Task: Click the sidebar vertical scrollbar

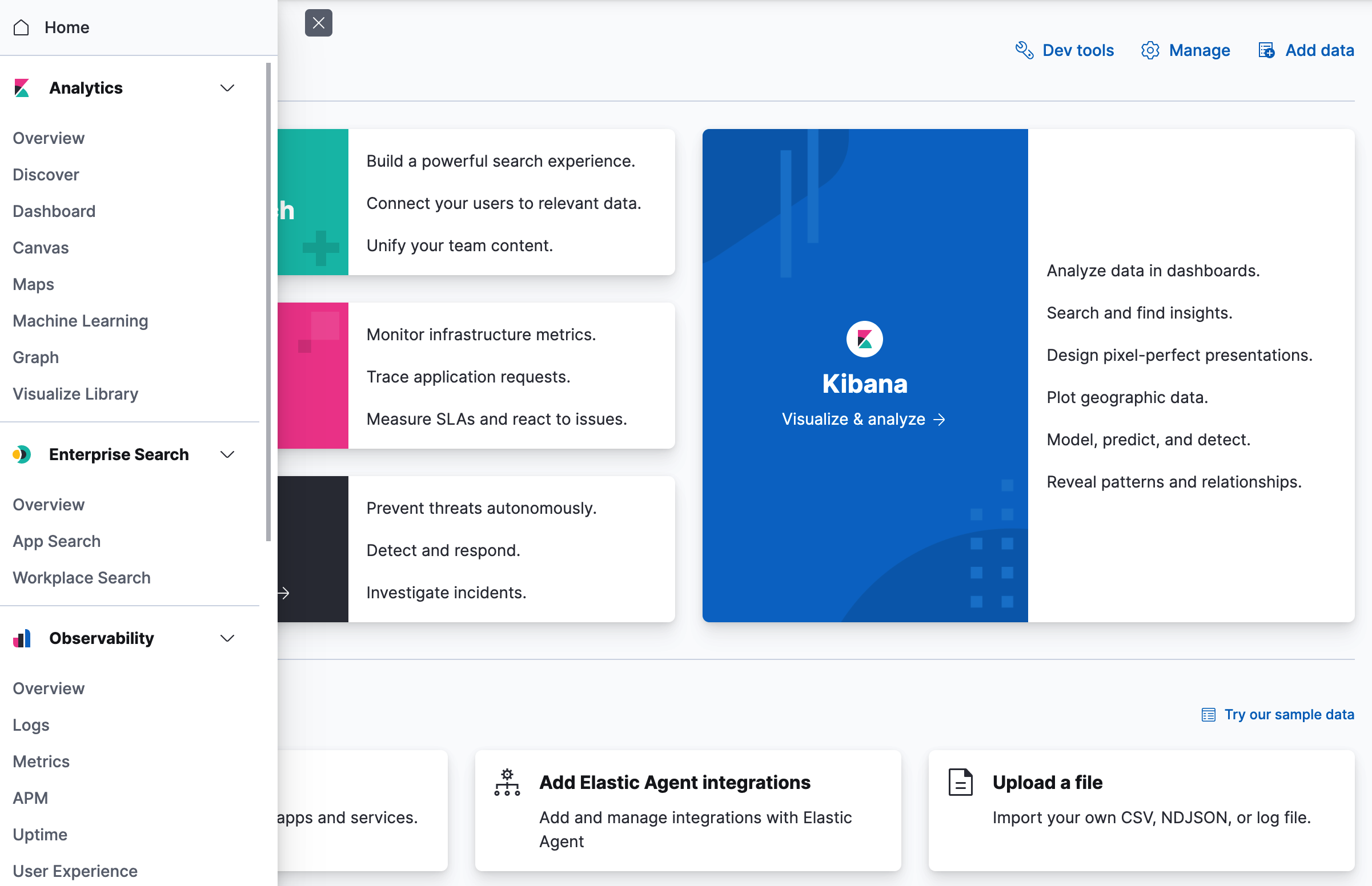Action: [x=268, y=301]
